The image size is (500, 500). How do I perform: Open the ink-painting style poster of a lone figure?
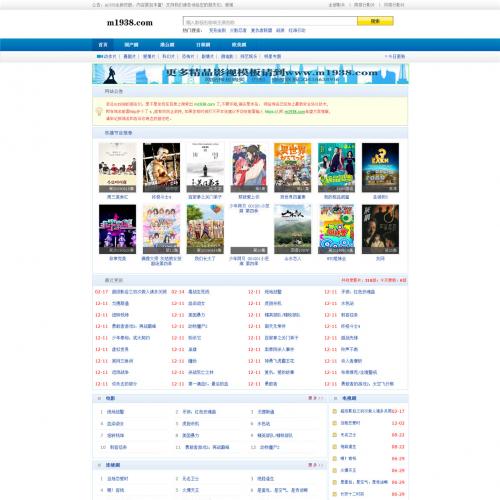coord(205,167)
